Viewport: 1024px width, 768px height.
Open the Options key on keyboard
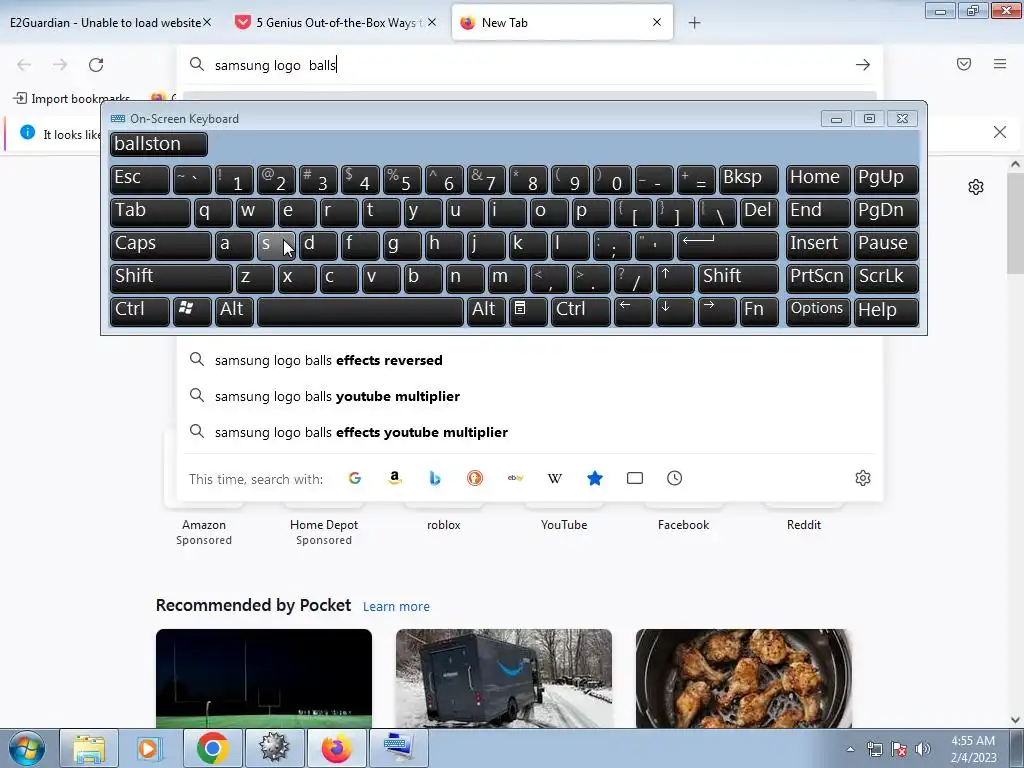pyautogui.click(x=818, y=310)
